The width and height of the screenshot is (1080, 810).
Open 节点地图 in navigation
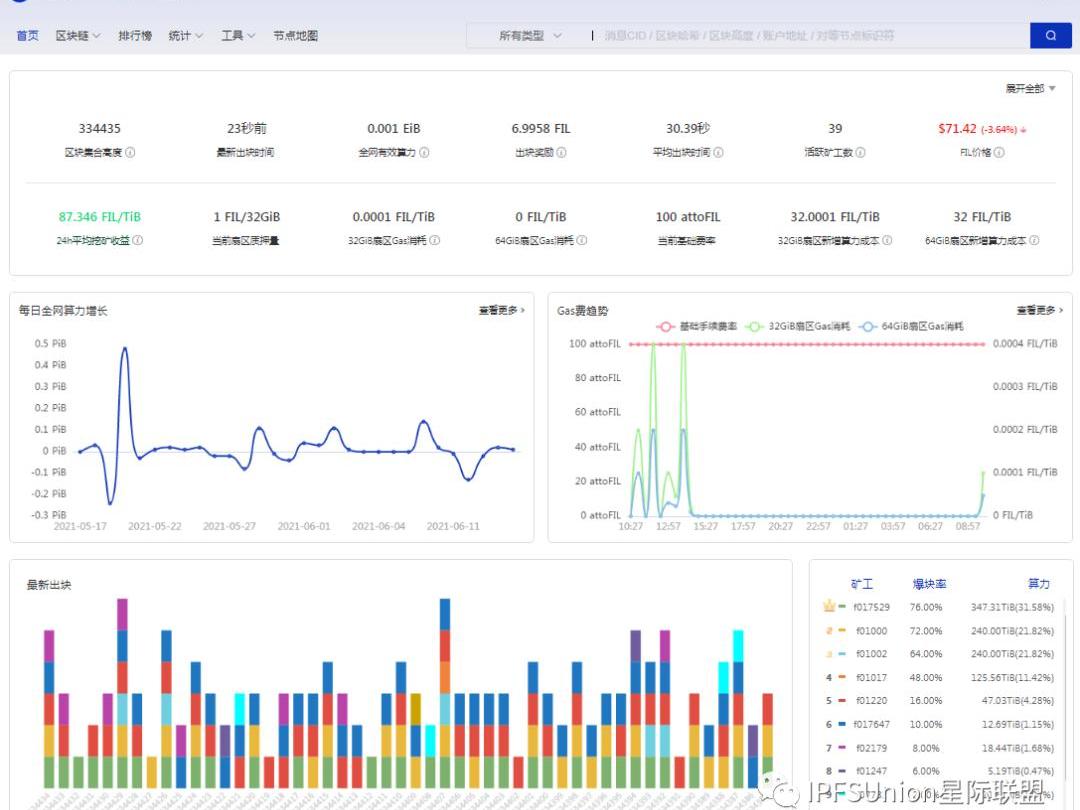(x=295, y=36)
